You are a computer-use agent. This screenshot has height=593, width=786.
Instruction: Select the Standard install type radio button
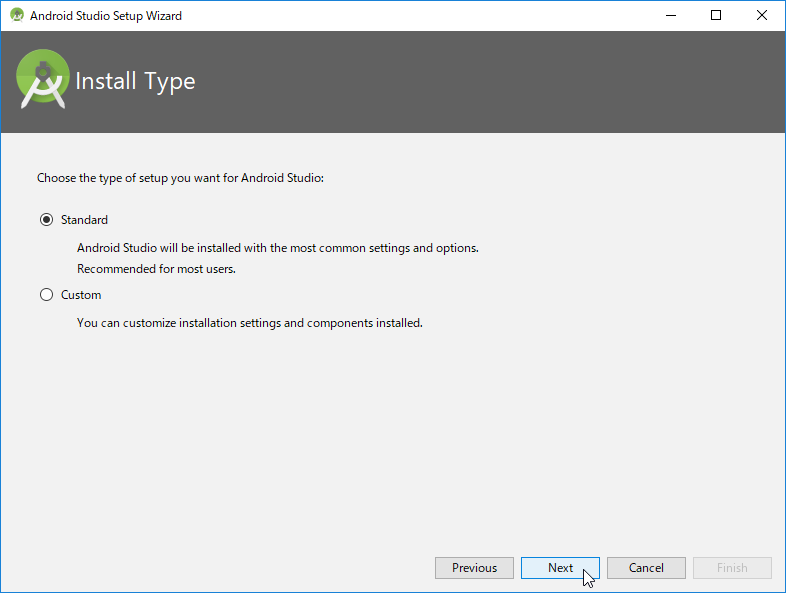pyautogui.click(x=47, y=220)
